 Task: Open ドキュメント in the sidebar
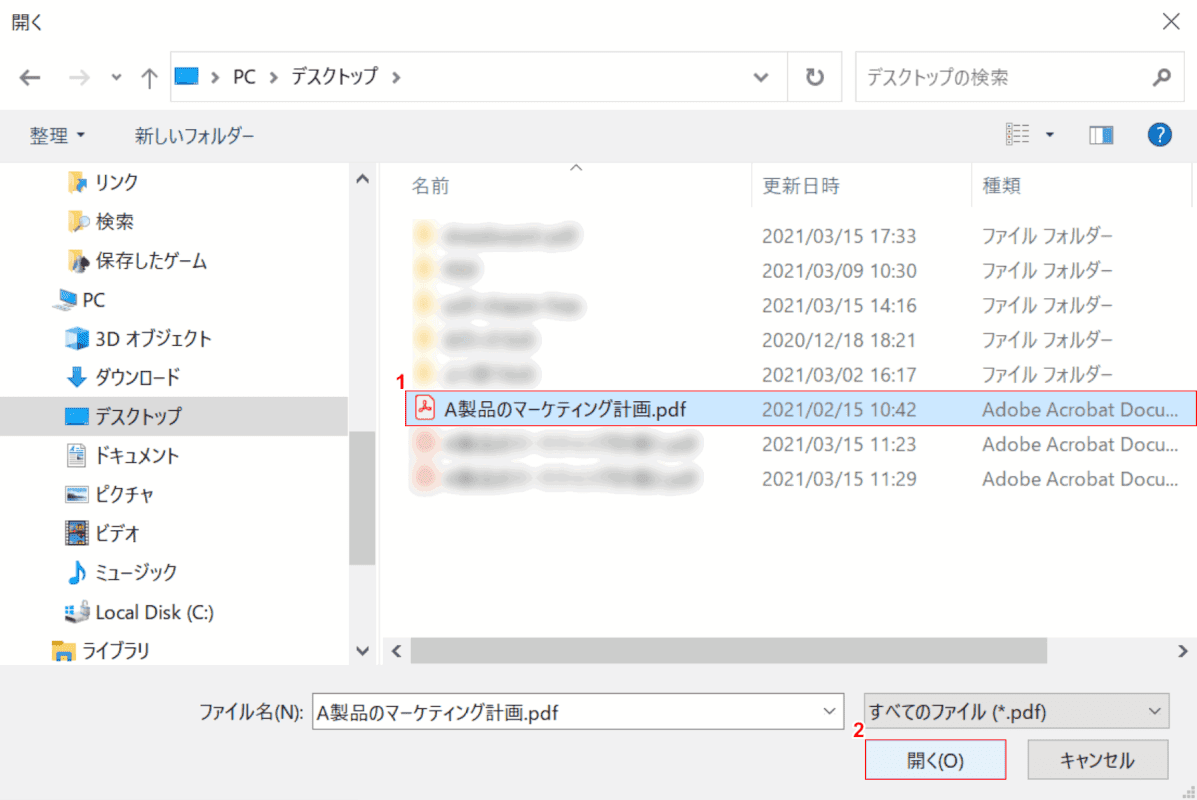123,456
